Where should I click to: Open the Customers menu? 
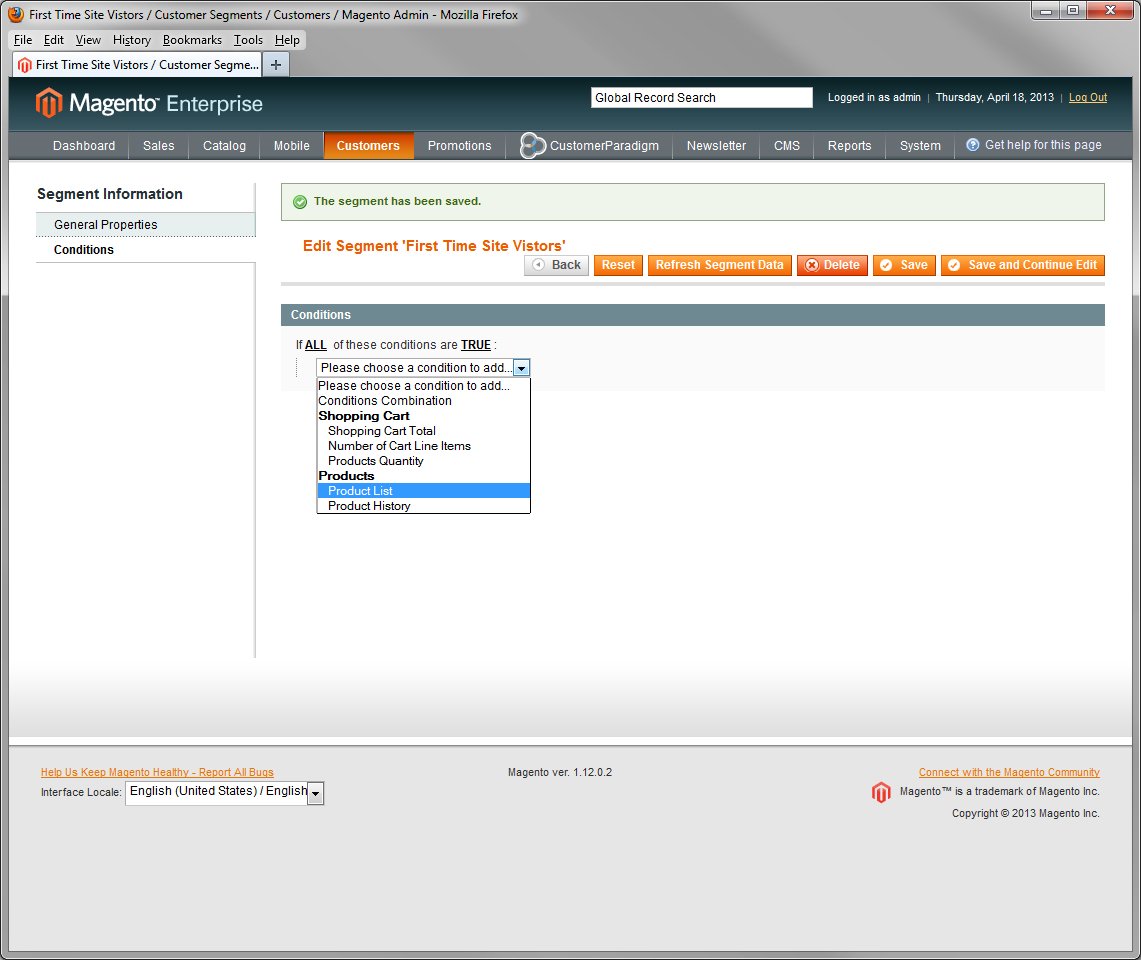coord(368,146)
